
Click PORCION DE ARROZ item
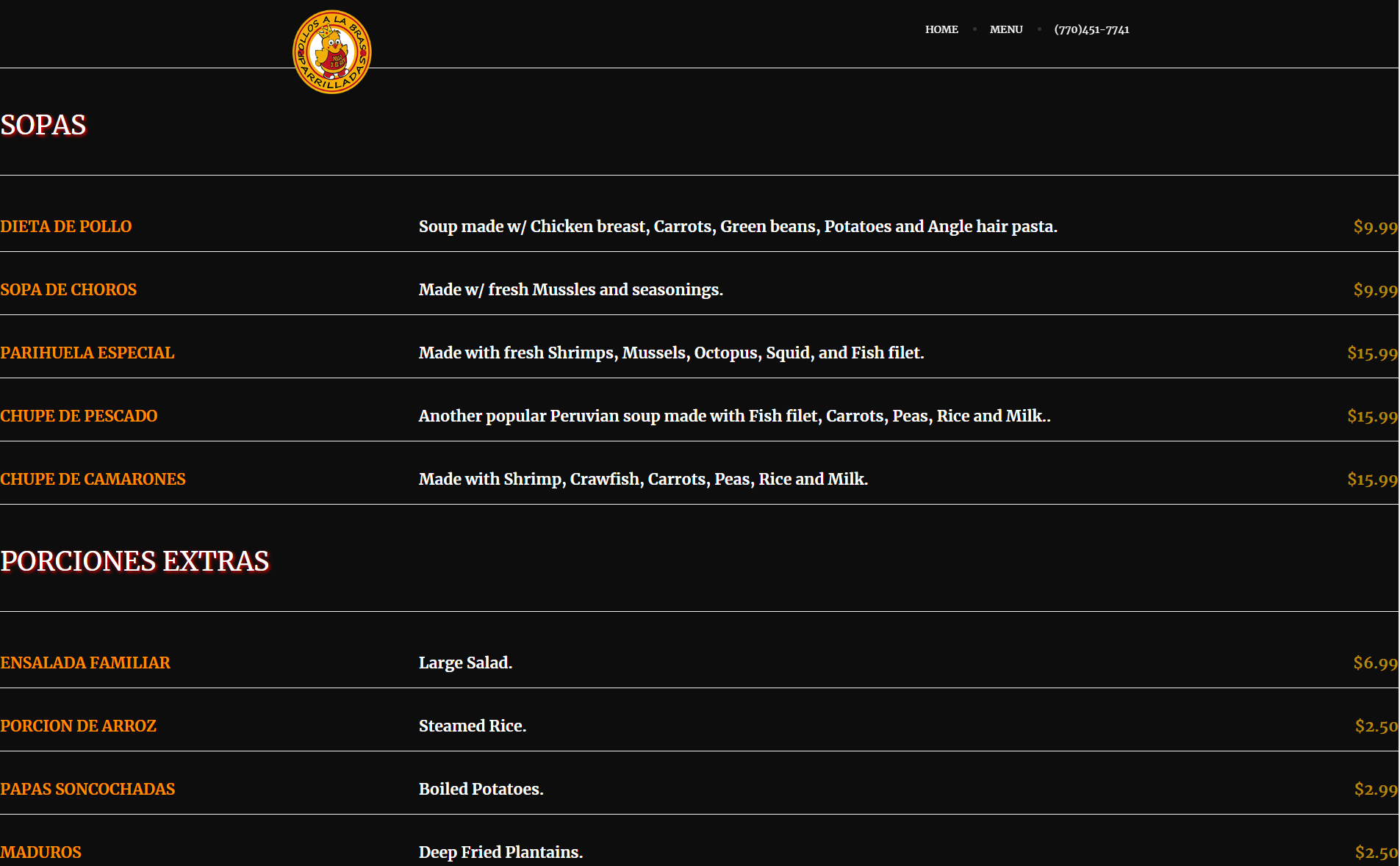[78, 726]
